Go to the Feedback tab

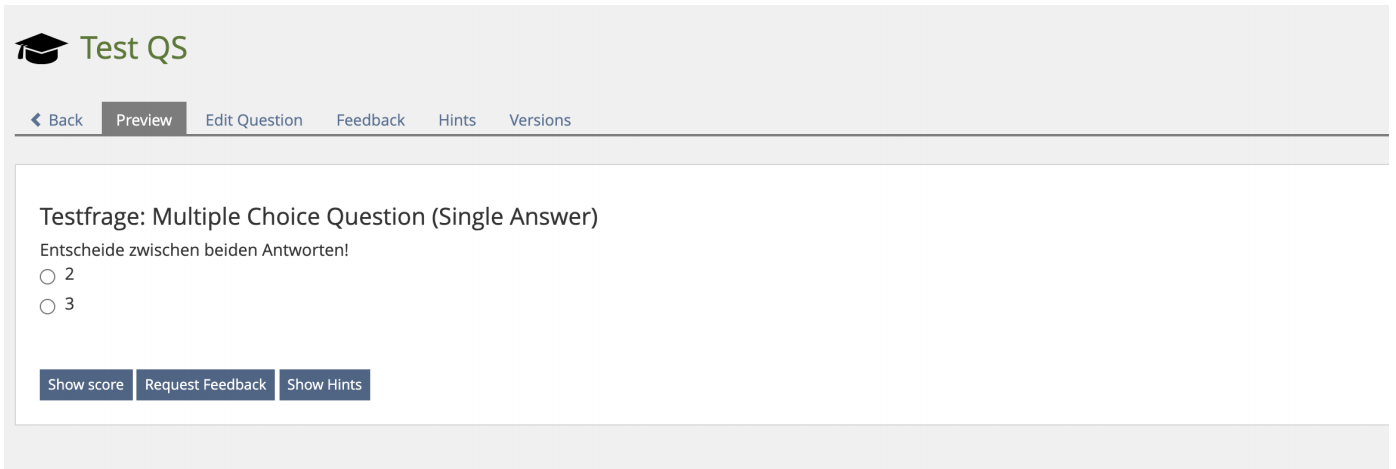370,120
